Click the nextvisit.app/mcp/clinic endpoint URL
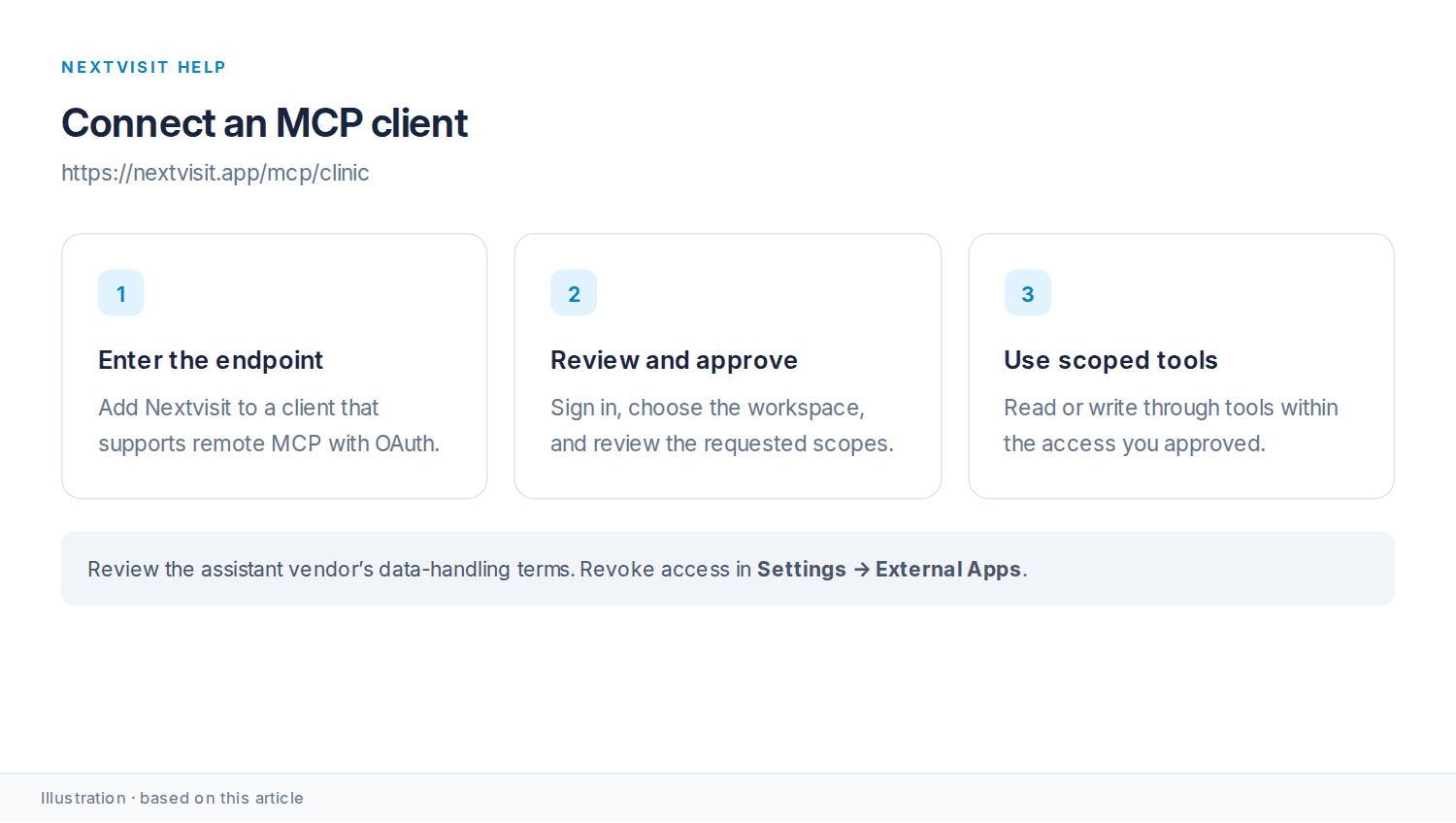Viewport: 1456px width, 823px height. pyautogui.click(x=215, y=173)
